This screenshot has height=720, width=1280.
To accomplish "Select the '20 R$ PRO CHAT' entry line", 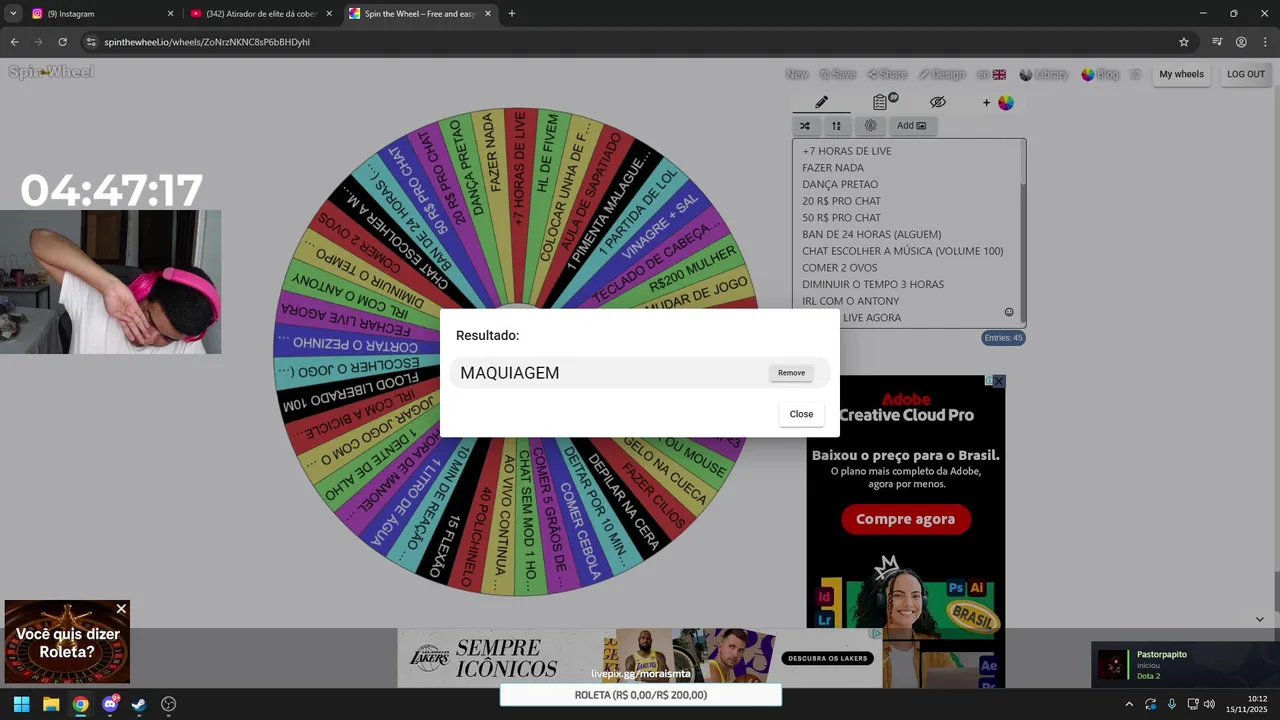I will pyautogui.click(x=841, y=201).
